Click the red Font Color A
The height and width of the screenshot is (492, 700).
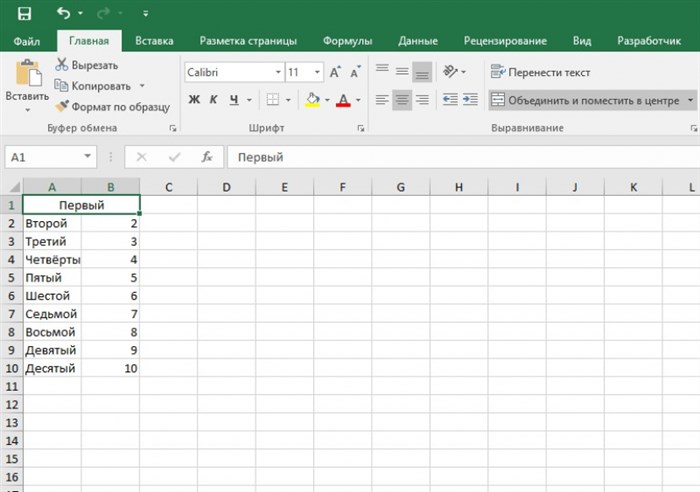pos(343,100)
